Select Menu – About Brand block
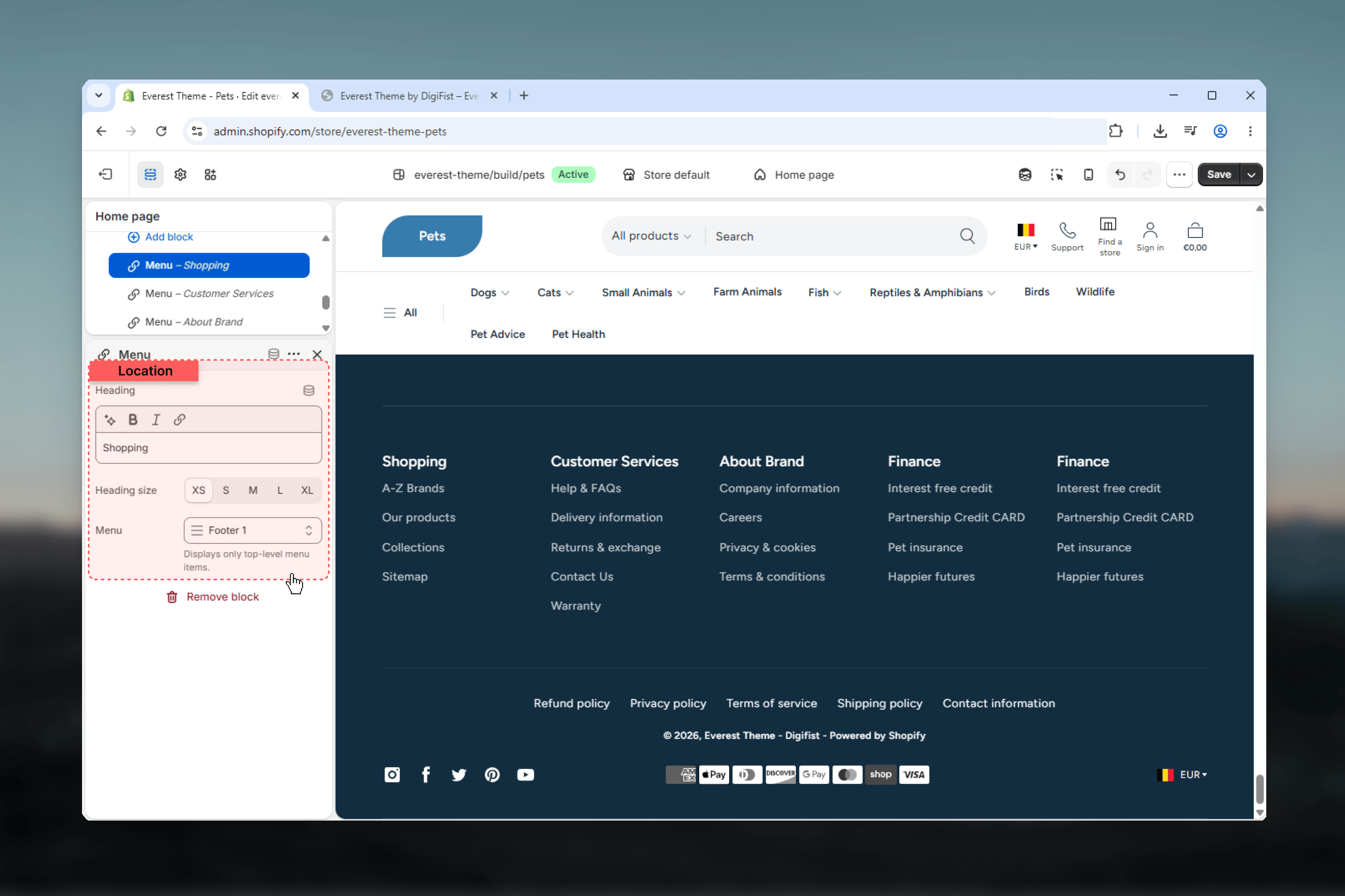Image resolution: width=1345 pixels, height=896 pixels. point(209,322)
